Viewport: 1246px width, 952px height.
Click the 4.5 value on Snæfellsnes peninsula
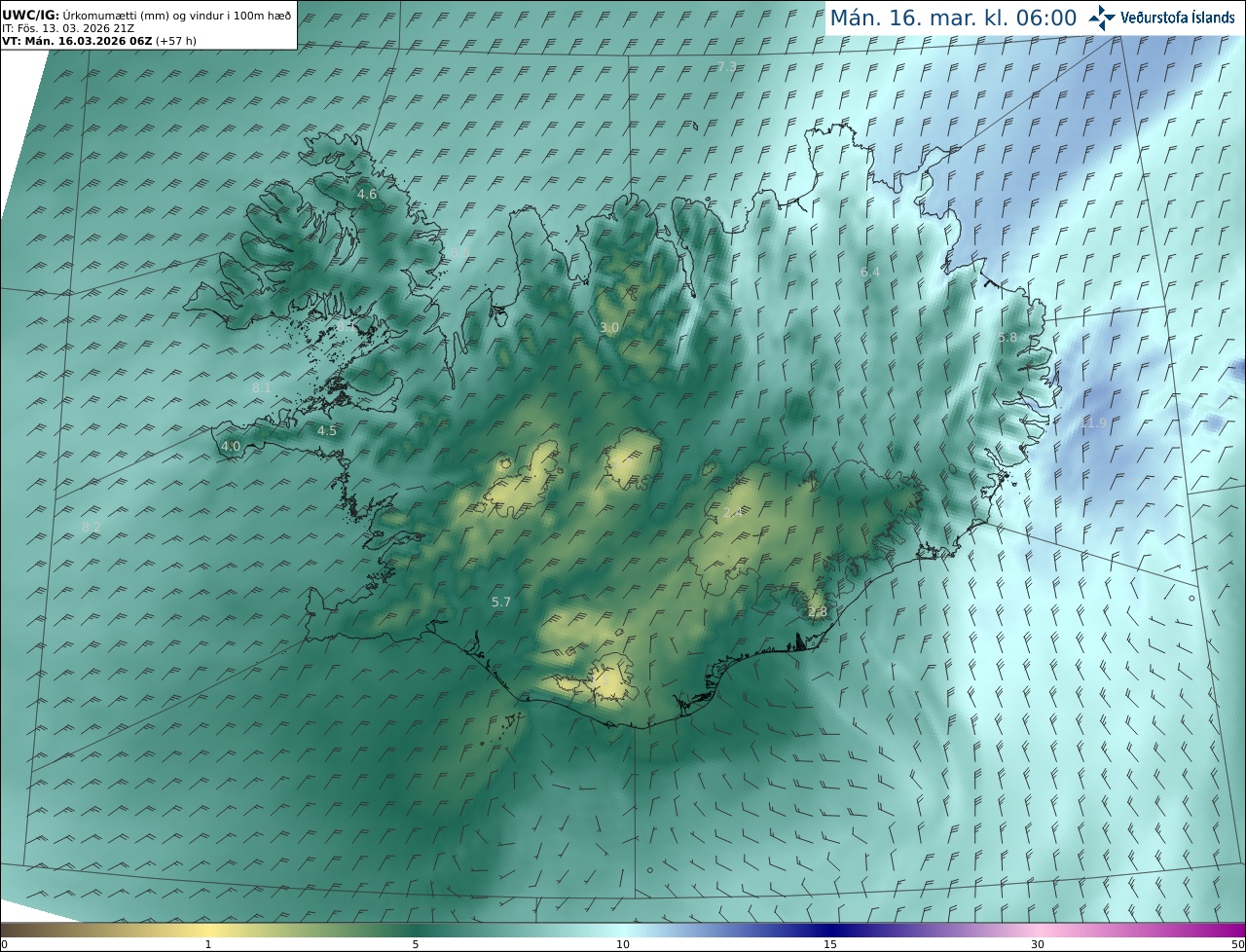[x=327, y=430]
